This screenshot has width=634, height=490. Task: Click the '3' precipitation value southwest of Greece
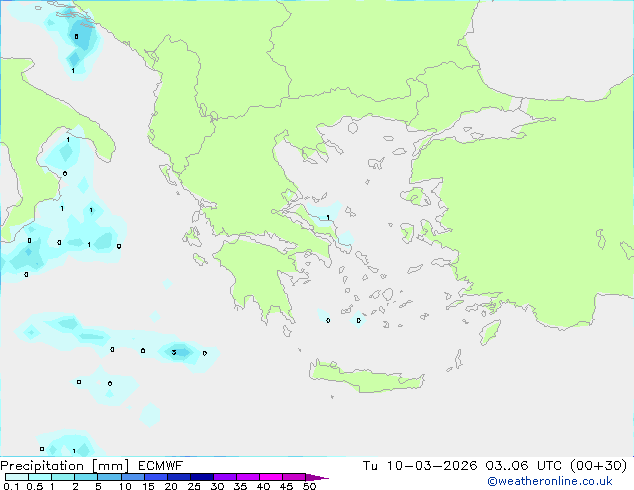174,353
